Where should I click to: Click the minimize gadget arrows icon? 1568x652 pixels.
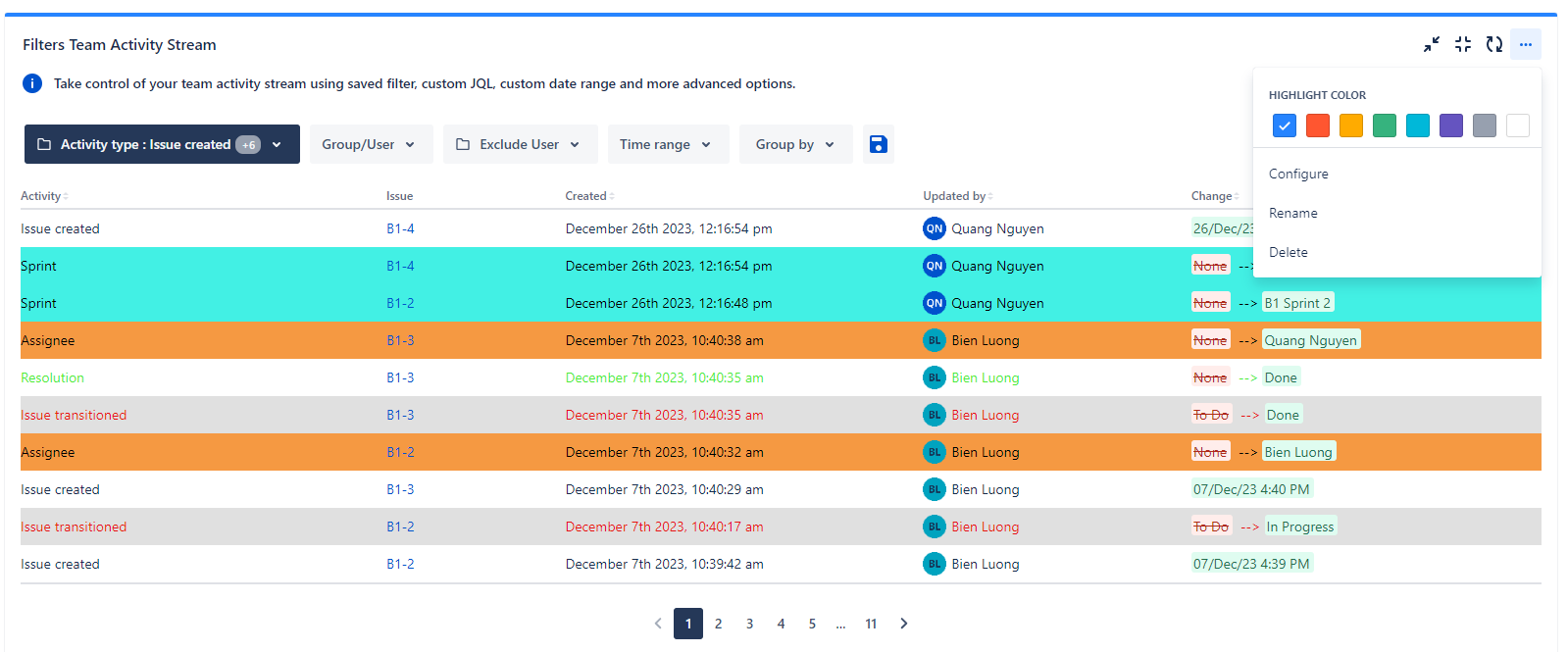click(x=1432, y=44)
